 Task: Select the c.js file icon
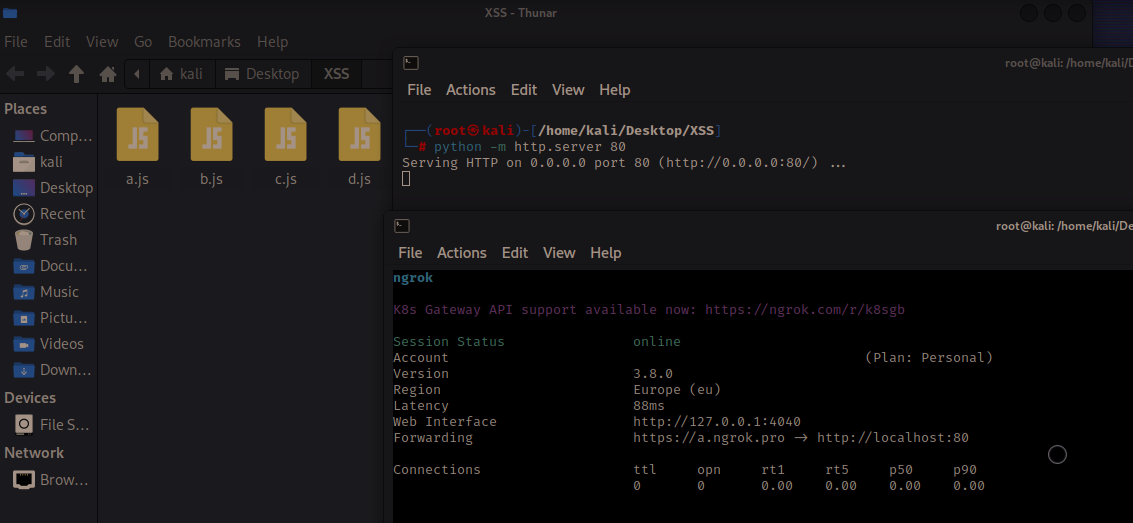[x=285, y=135]
